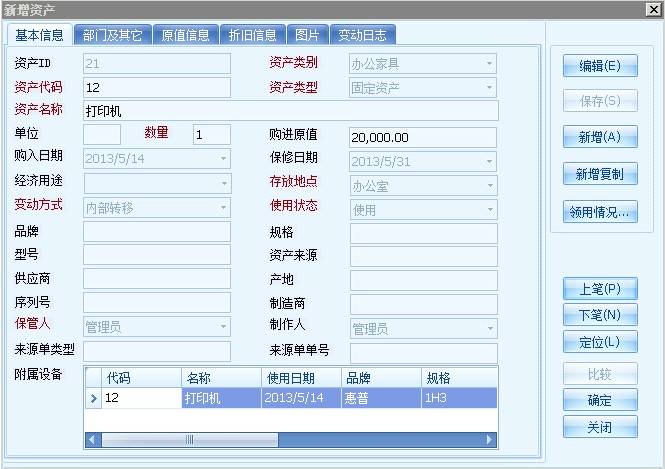665x469 pixels.
Task: Open the 购入日期 date picker
Action: click(x=224, y=159)
